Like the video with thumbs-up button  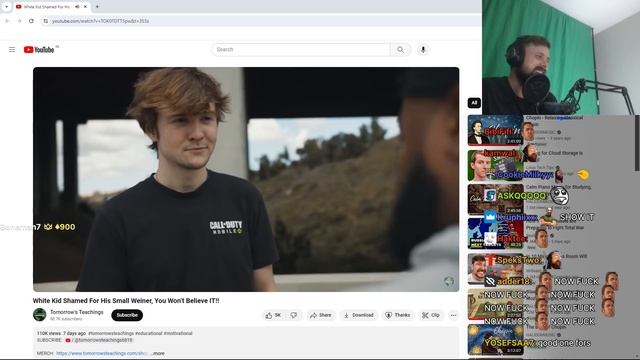tap(273, 315)
